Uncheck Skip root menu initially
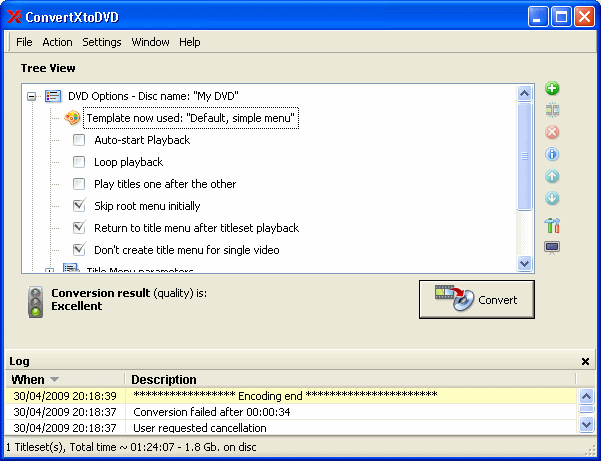 click(79, 206)
